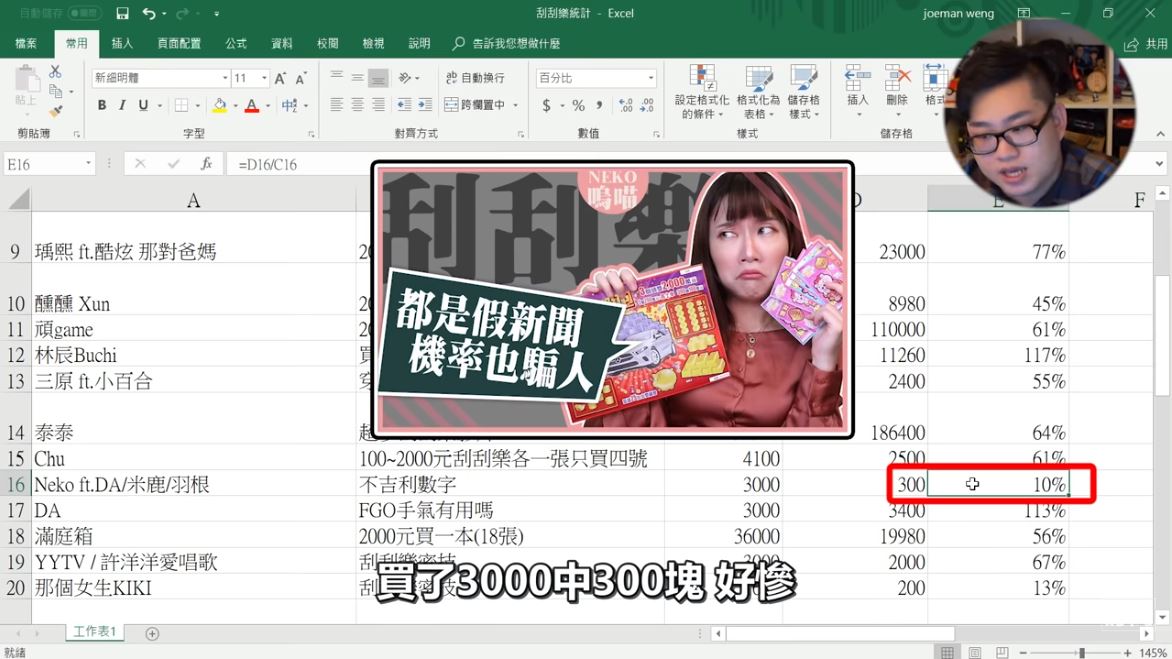Toggle italic formatting

[123, 105]
